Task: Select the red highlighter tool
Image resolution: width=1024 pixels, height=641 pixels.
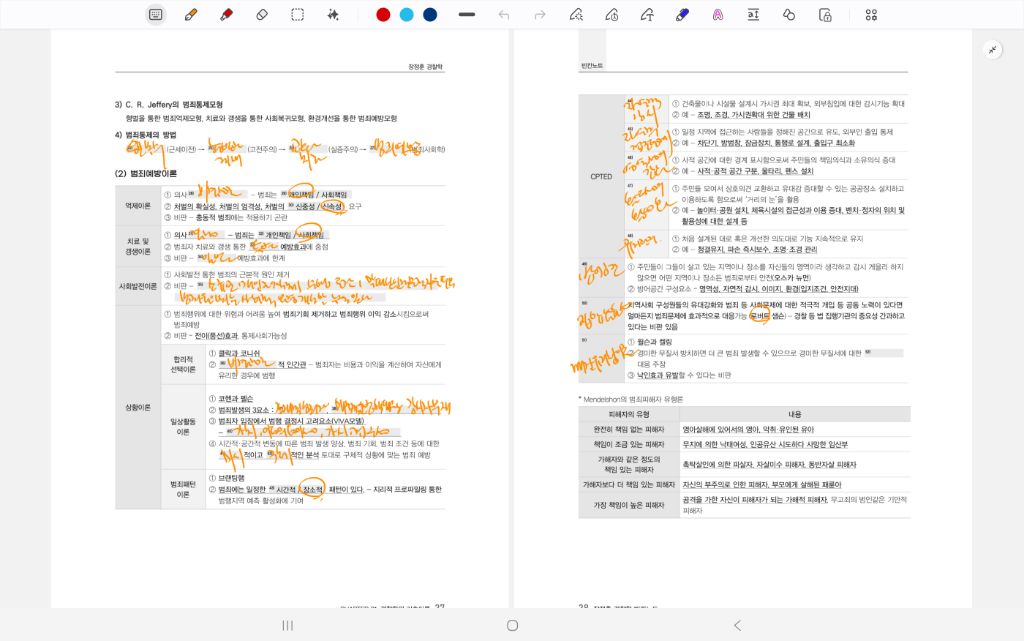Action: click(x=226, y=14)
